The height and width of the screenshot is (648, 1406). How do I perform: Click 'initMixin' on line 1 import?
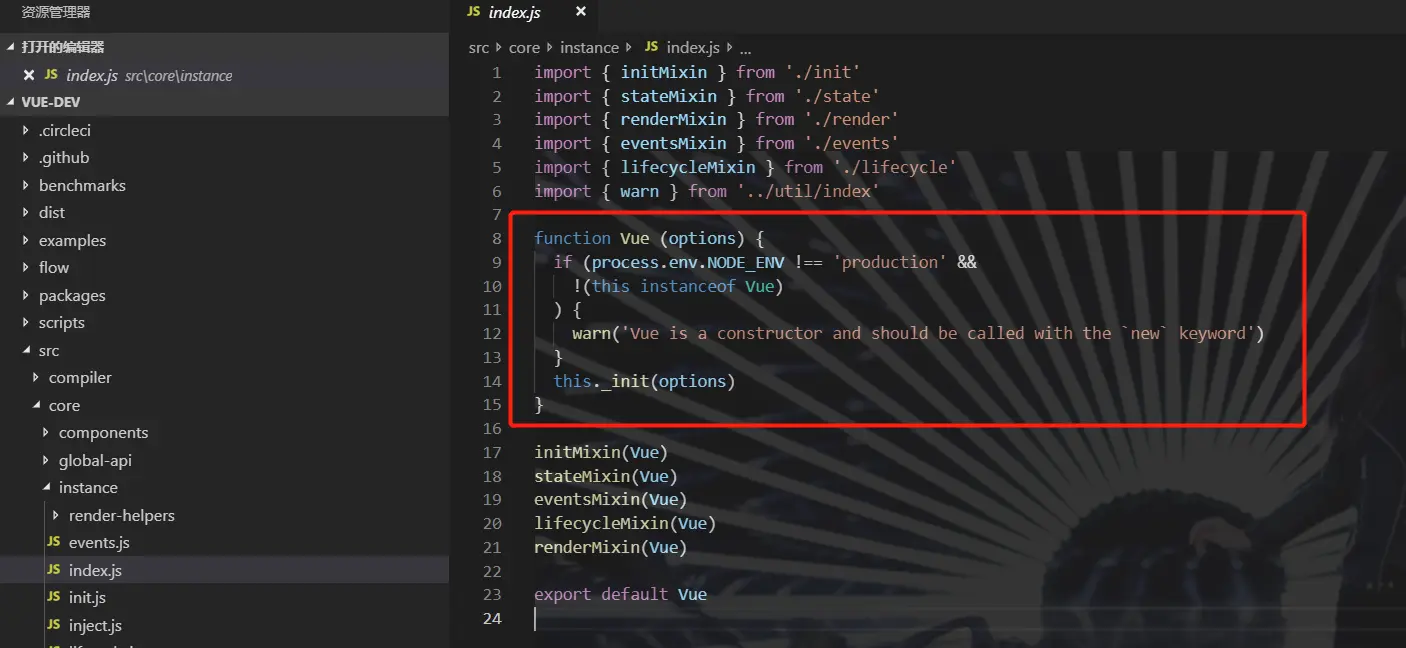pyautogui.click(x=663, y=72)
